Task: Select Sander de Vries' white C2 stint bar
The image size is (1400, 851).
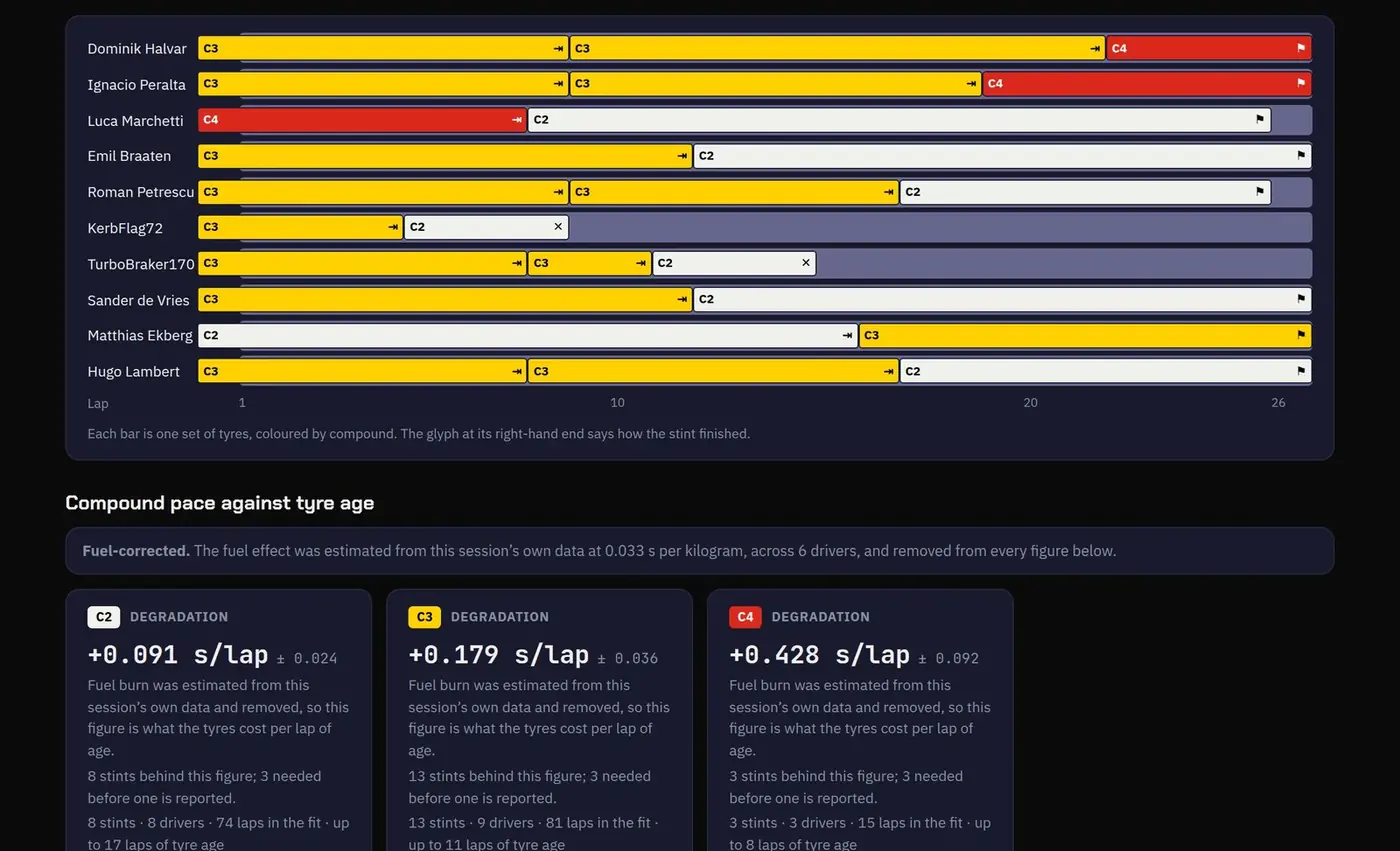Action: click(x=1002, y=299)
